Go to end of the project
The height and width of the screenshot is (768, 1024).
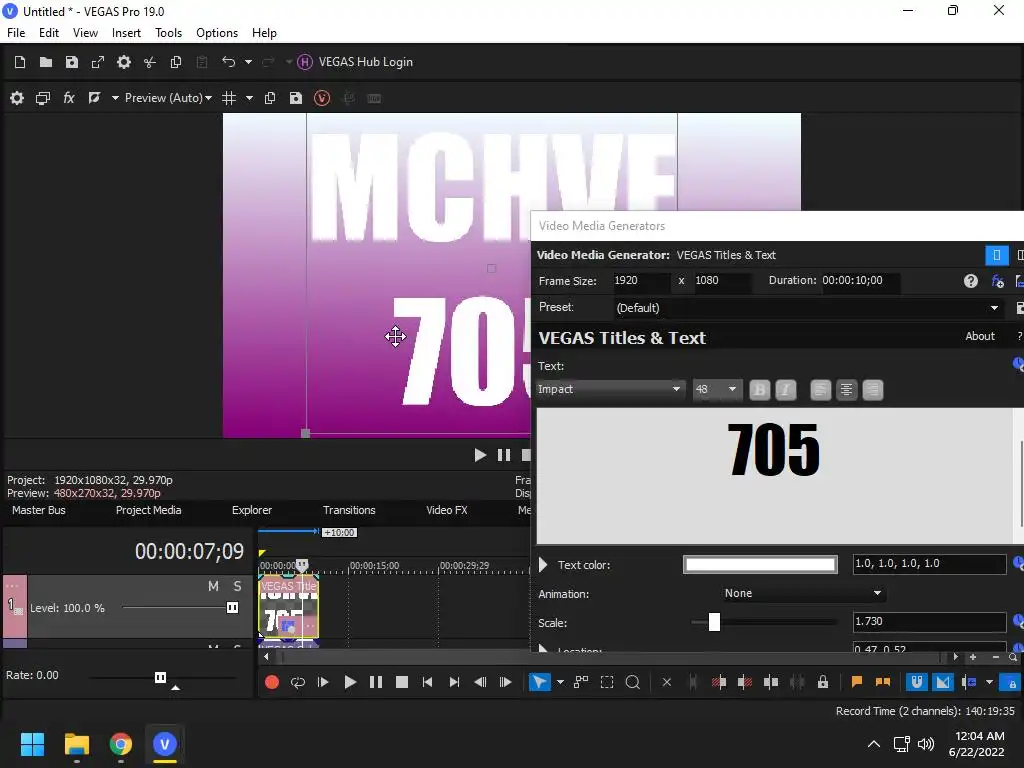[454, 682]
